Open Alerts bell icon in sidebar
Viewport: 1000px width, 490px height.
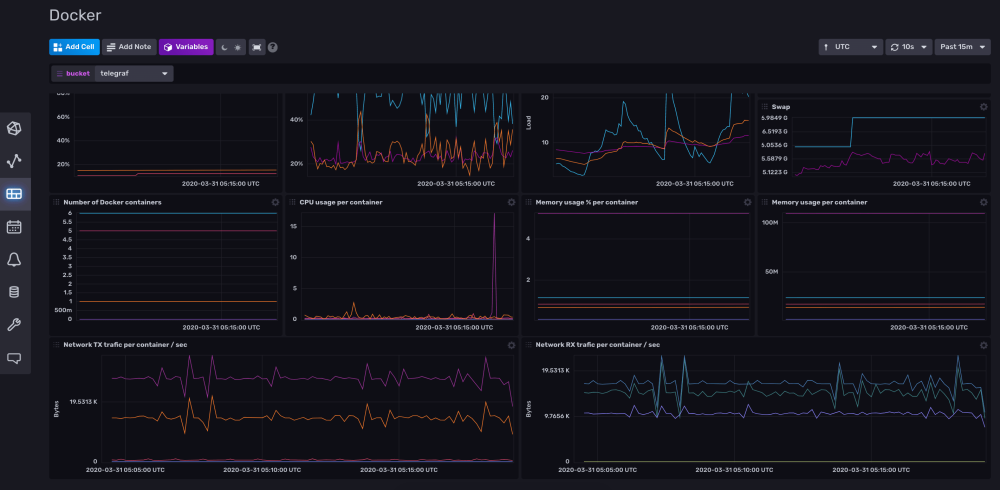tap(14, 259)
